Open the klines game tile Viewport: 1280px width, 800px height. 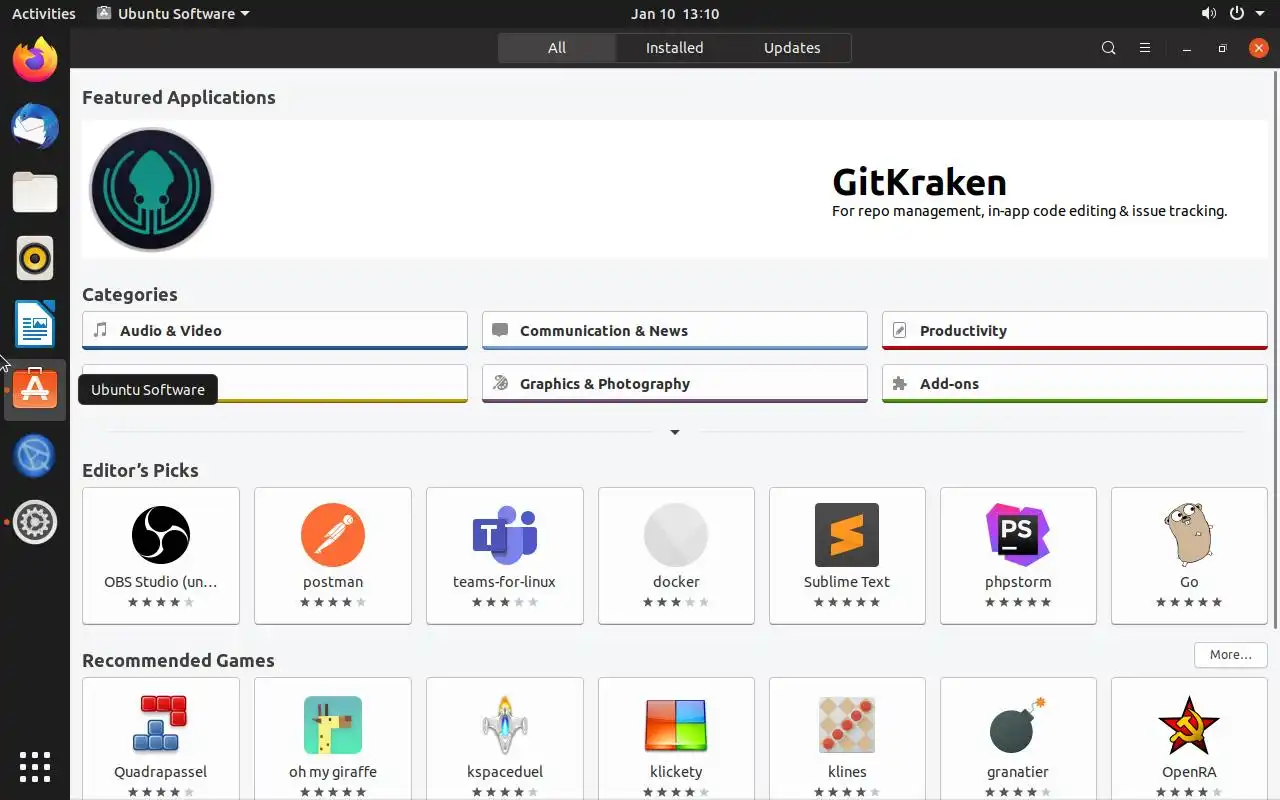click(x=847, y=739)
